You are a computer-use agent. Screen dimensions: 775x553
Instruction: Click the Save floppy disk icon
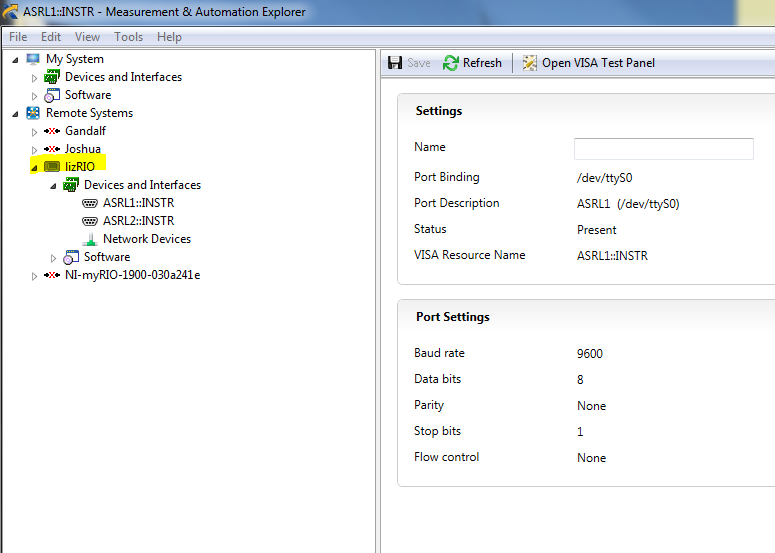[395, 63]
